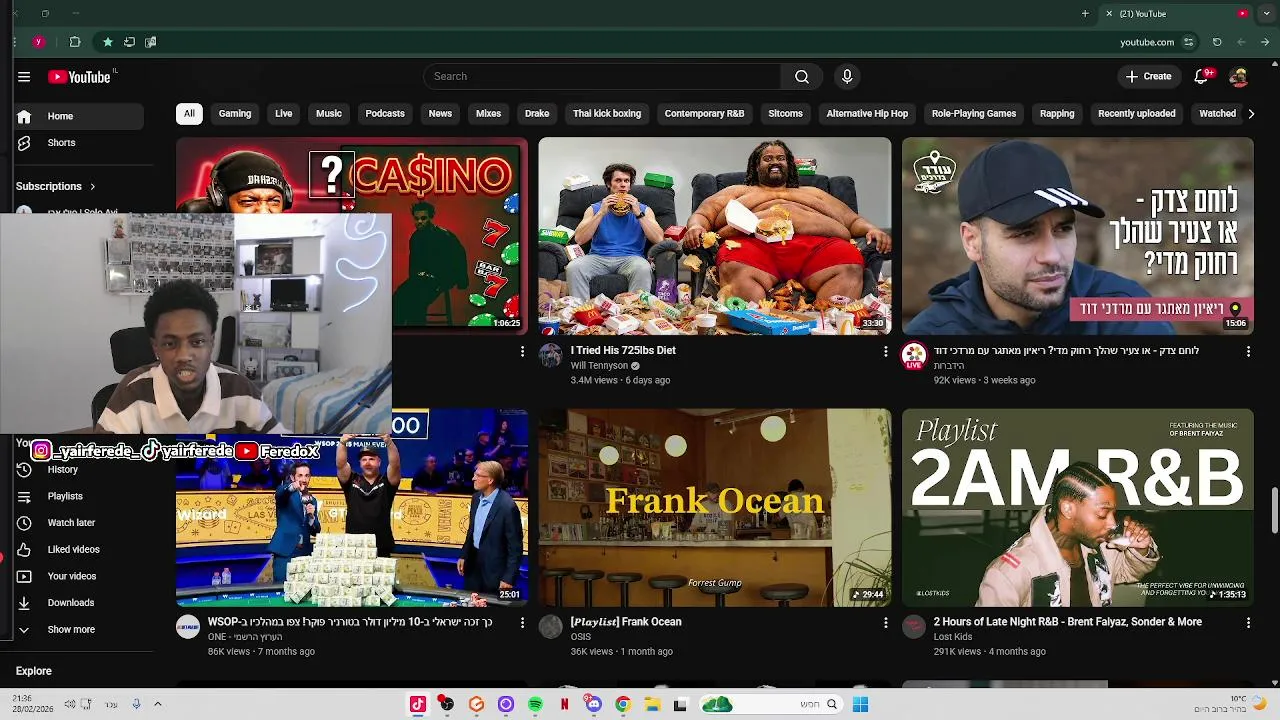Open the YouTube hamburger guide menu
The height and width of the screenshot is (720, 1280).
pos(24,77)
